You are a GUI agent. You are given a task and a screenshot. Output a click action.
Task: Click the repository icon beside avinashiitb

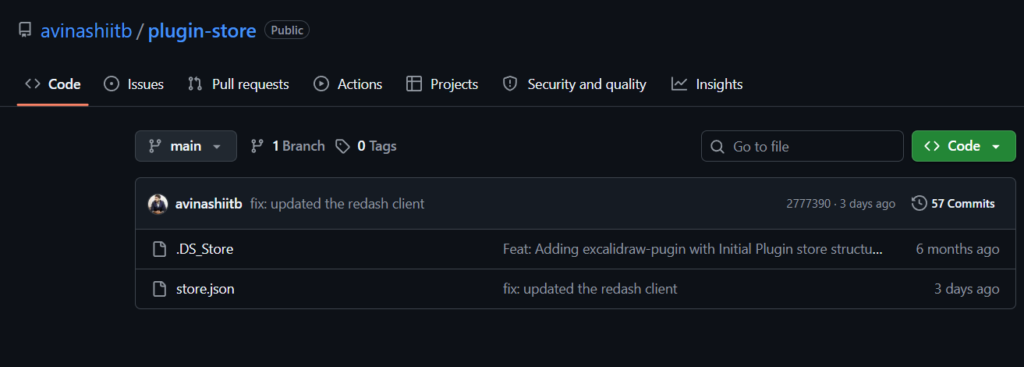(25, 30)
